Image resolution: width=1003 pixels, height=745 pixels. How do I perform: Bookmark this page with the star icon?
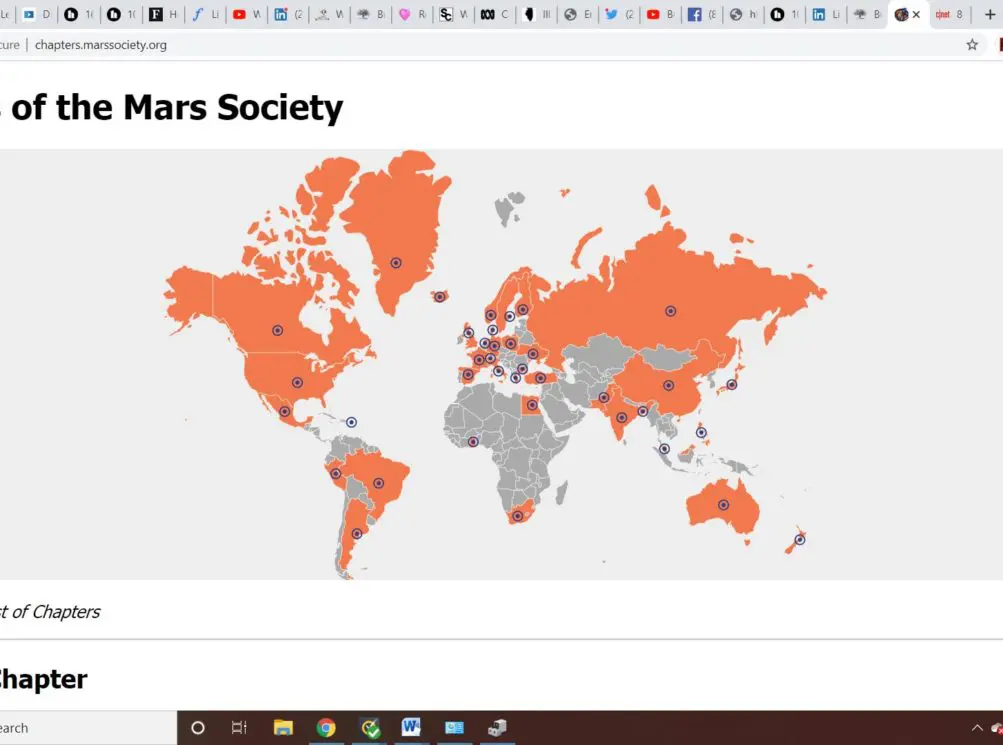pyautogui.click(x=972, y=45)
